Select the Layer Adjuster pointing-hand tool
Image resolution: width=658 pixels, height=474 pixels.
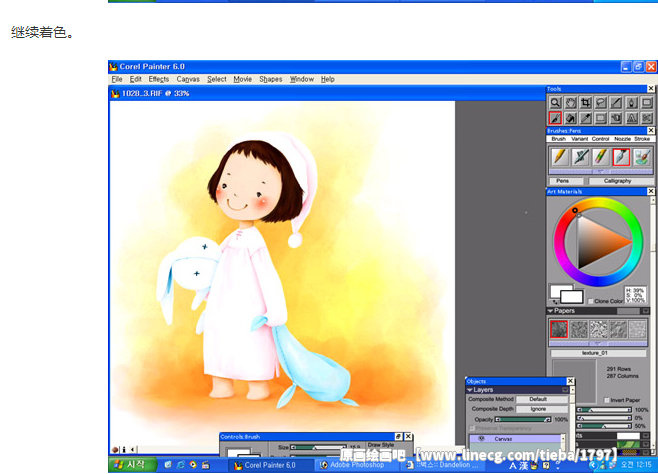(x=616, y=118)
